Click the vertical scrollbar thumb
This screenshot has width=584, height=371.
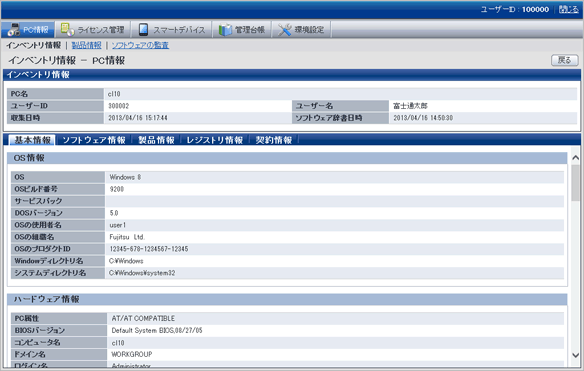[x=575, y=183]
